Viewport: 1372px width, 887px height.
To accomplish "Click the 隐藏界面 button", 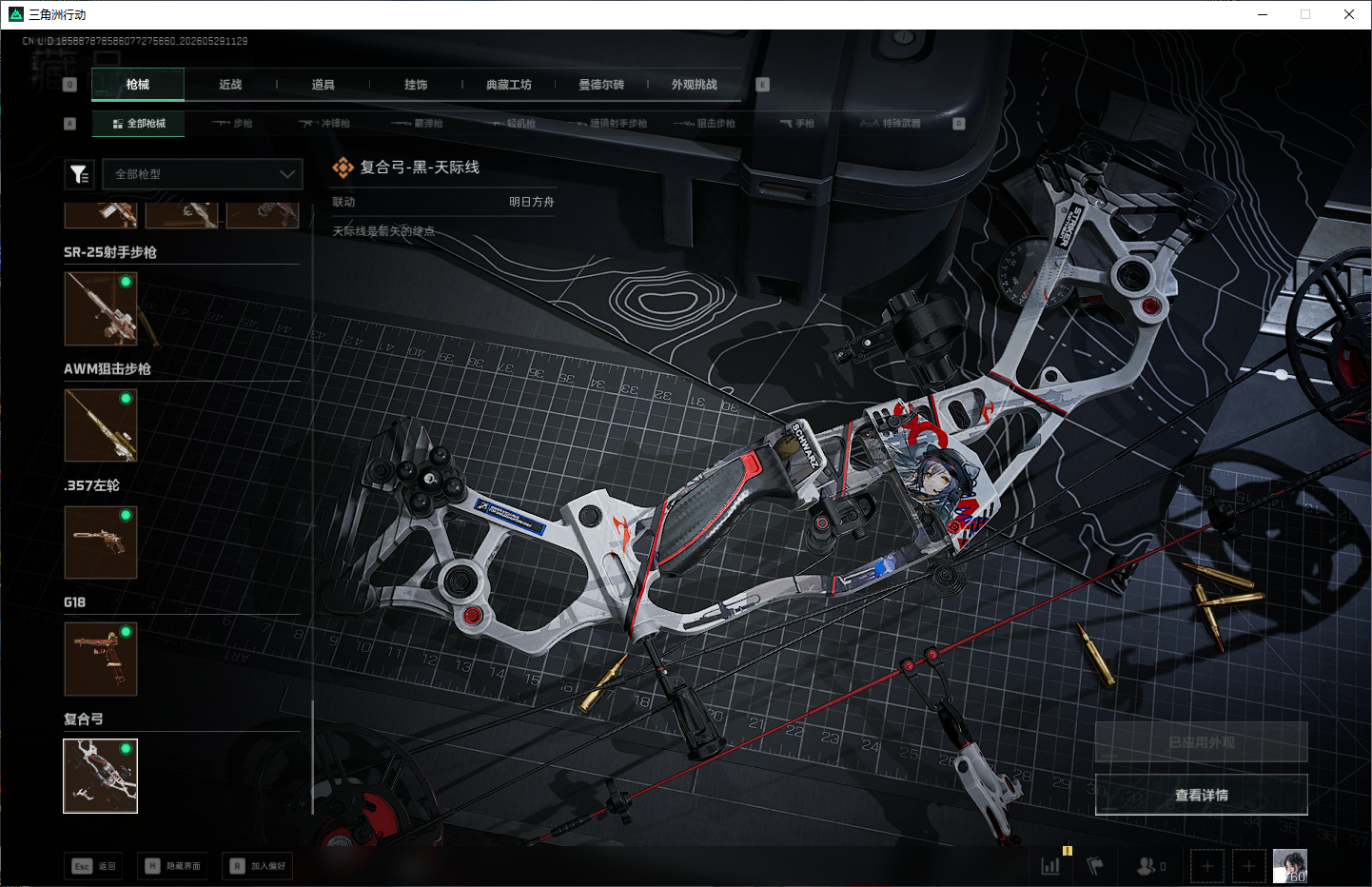I will click(x=173, y=866).
